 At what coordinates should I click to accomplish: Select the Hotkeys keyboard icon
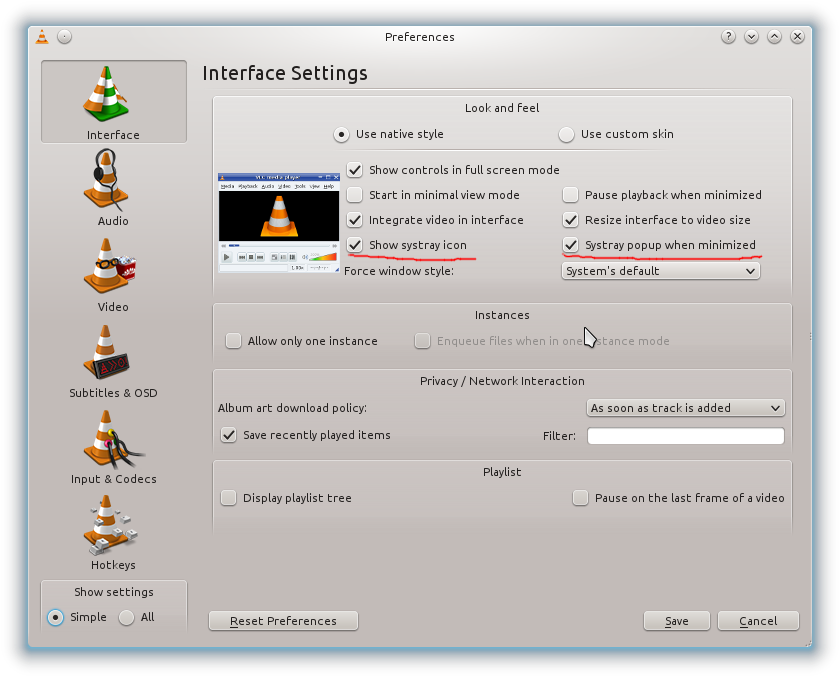pos(112,525)
